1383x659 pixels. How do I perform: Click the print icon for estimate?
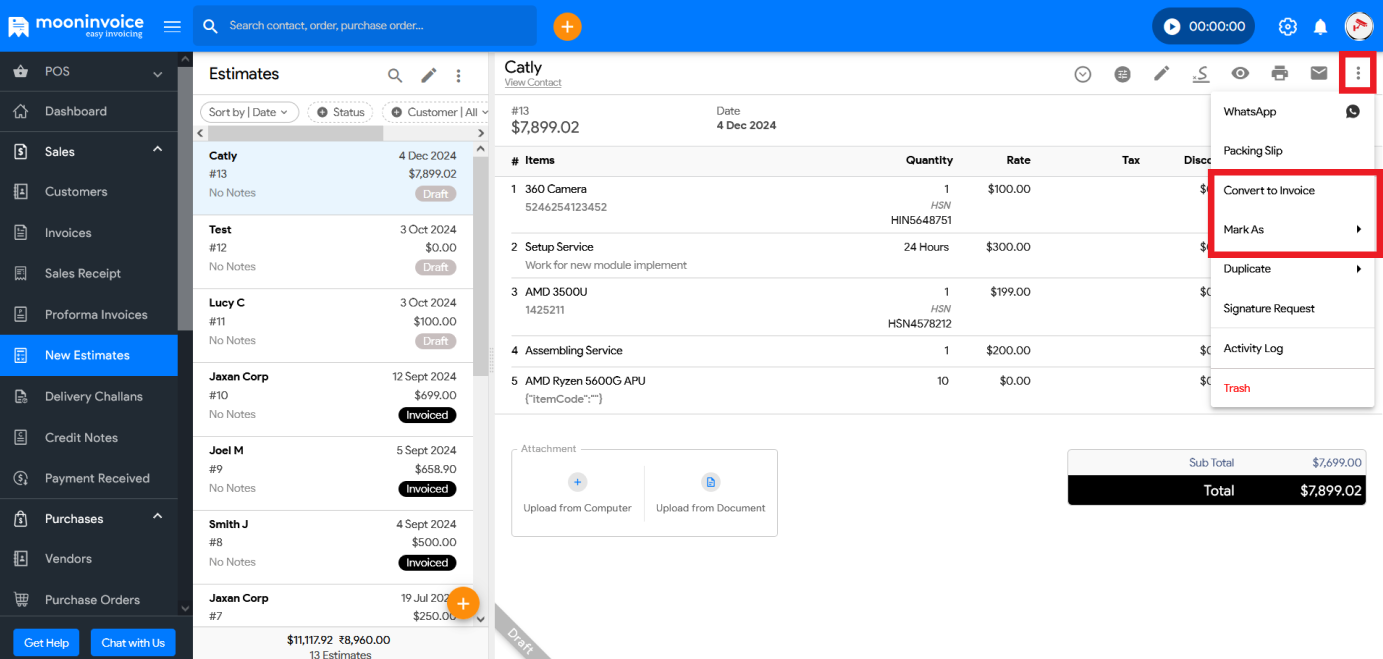(1279, 73)
